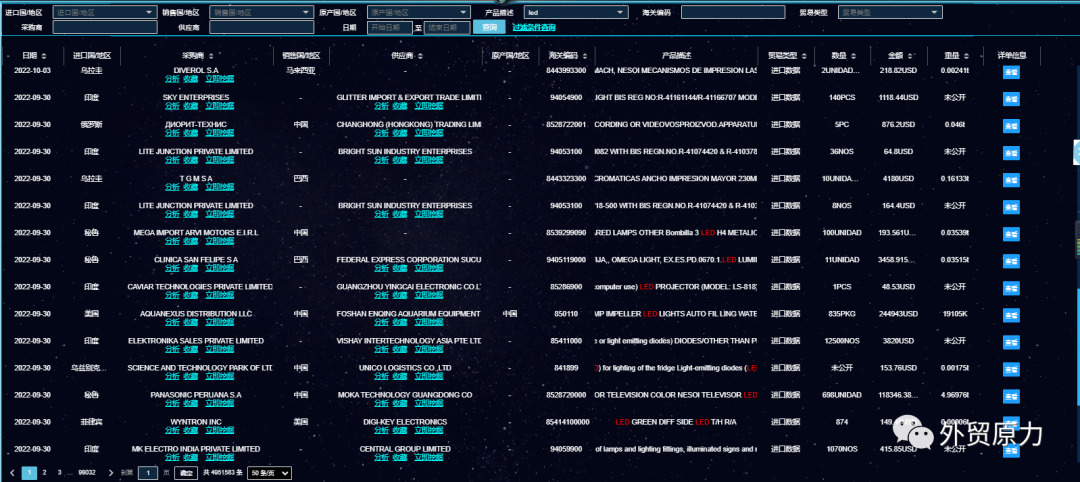Go to page 2

pos(44,473)
